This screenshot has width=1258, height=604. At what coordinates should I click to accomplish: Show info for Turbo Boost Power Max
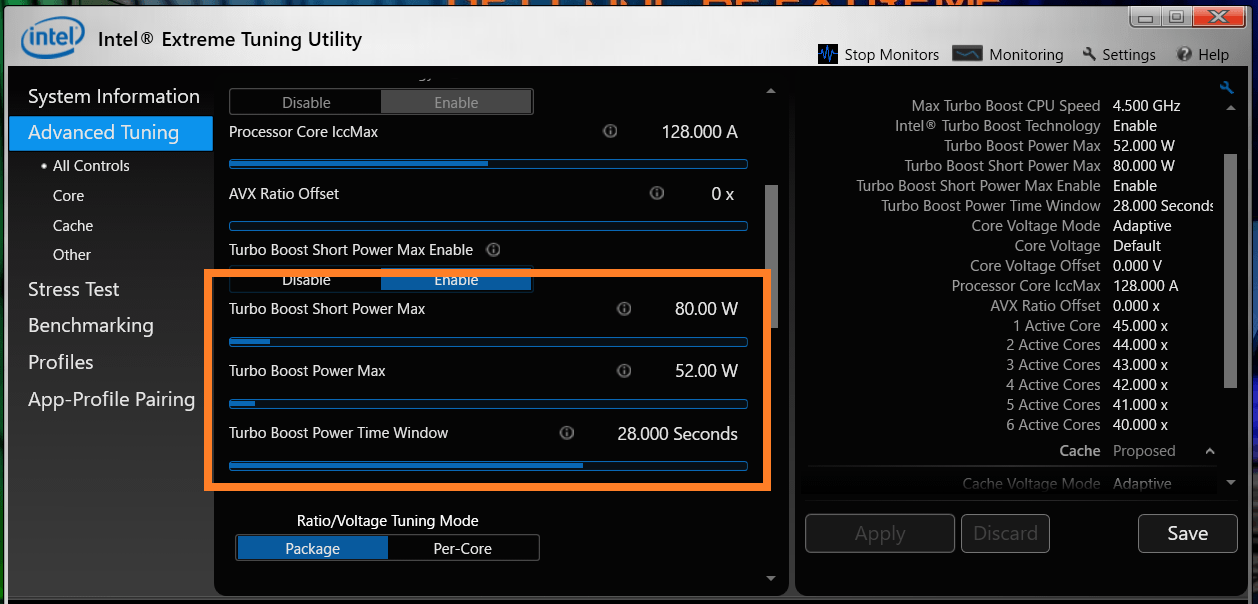[624, 371]
